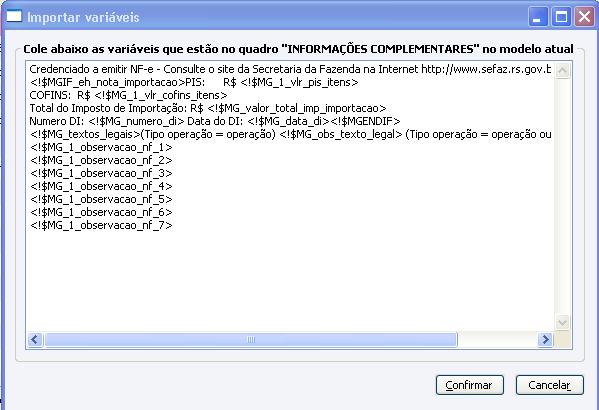
Task: Confirm the variable import
Action: tap(469, 385)
